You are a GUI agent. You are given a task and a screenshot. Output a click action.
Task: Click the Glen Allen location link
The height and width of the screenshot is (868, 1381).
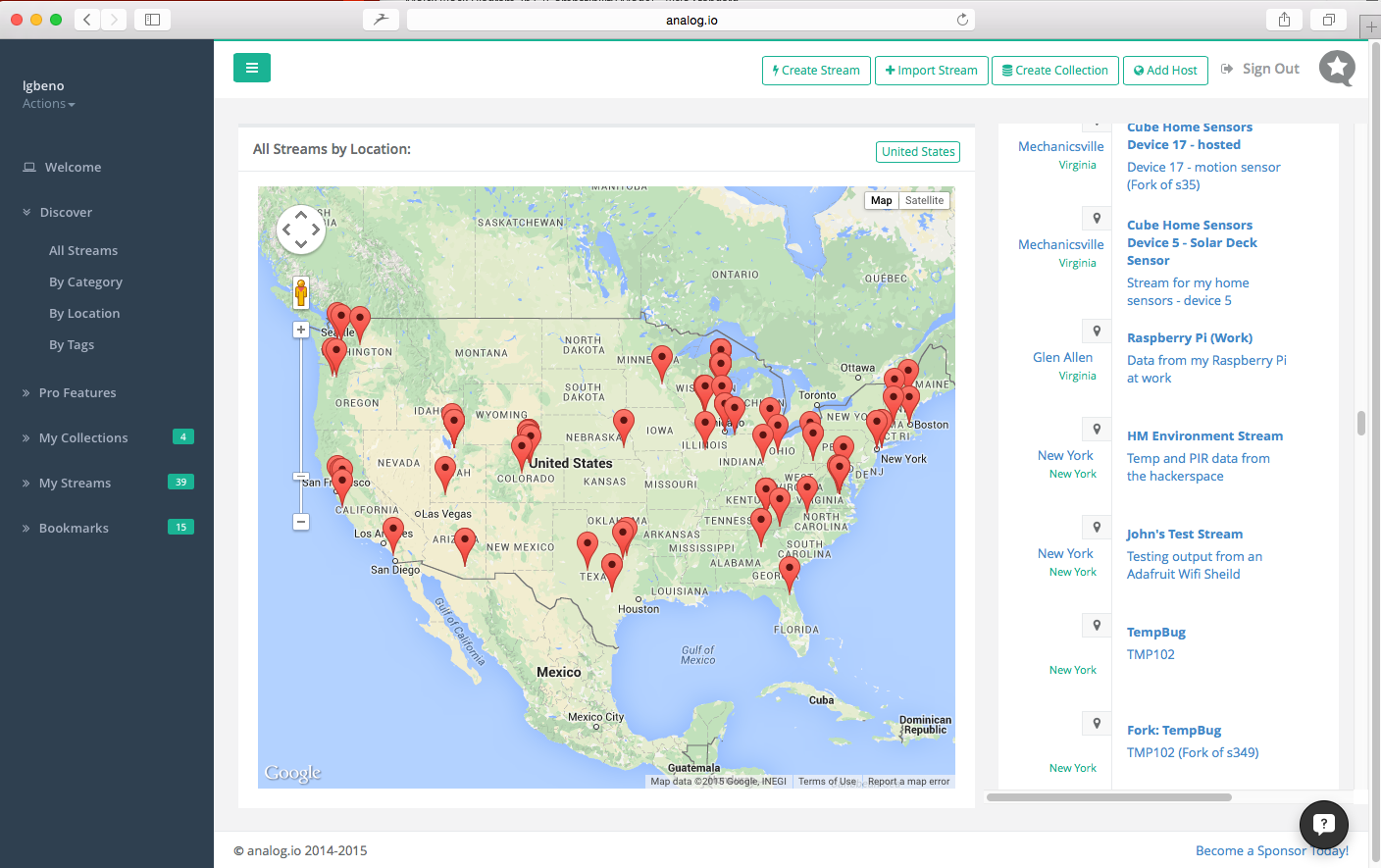(x=1062, y=357)
